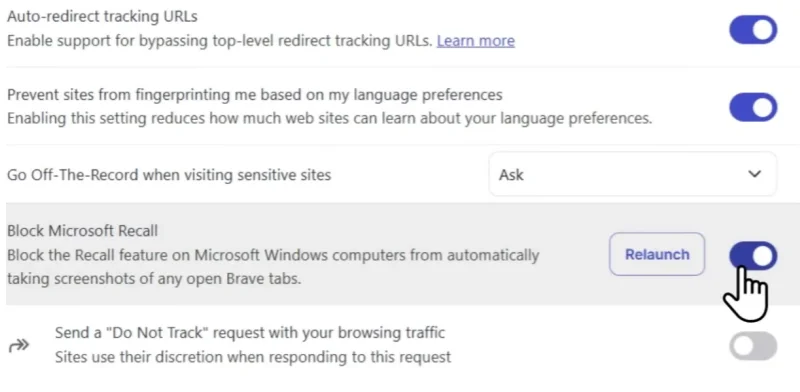
Task: Open the Learn more link
Action: click(476, 41)
